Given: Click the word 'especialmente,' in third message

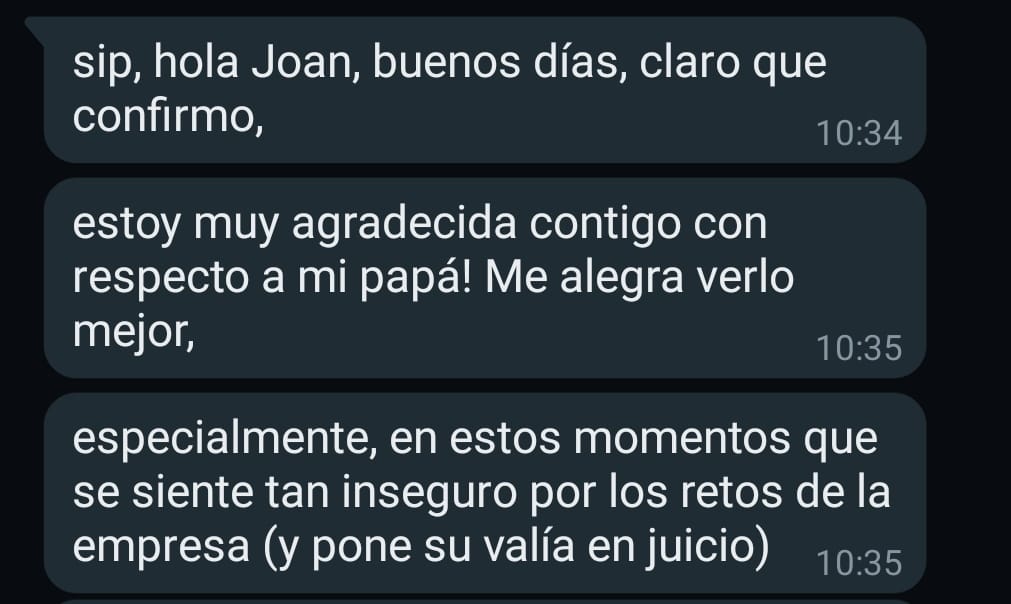Looking at the screenshot, I should click(x=224, y=440).
